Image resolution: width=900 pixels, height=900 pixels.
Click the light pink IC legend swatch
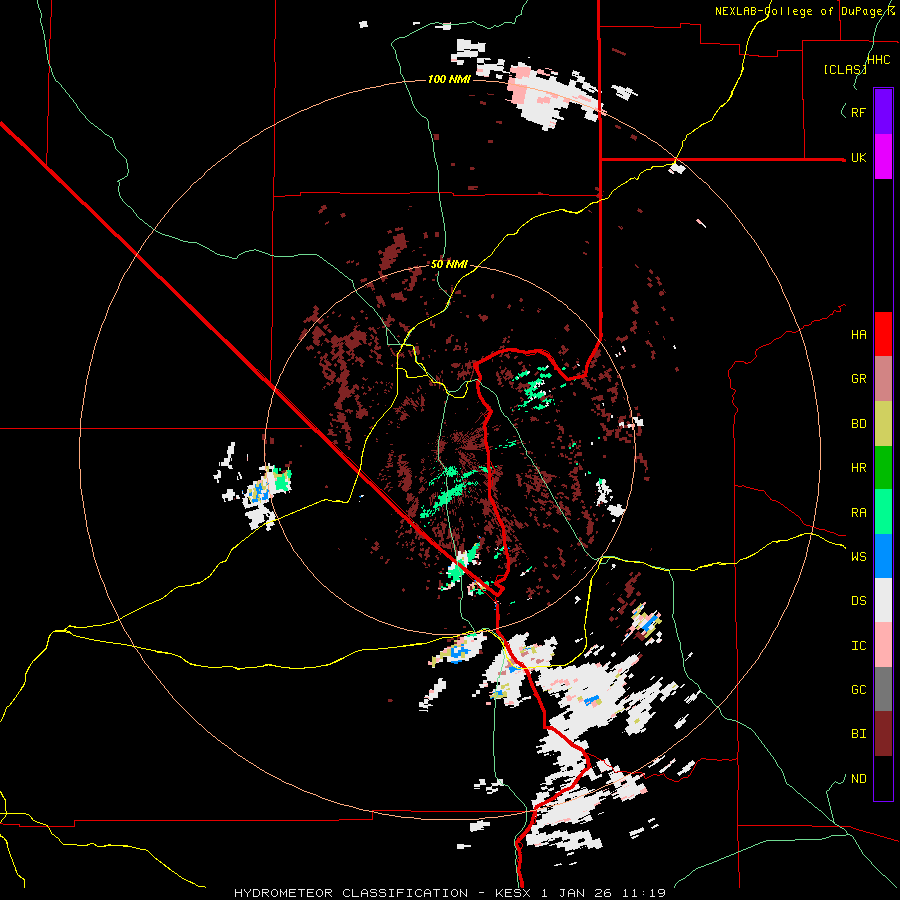[x=883, y=645]
